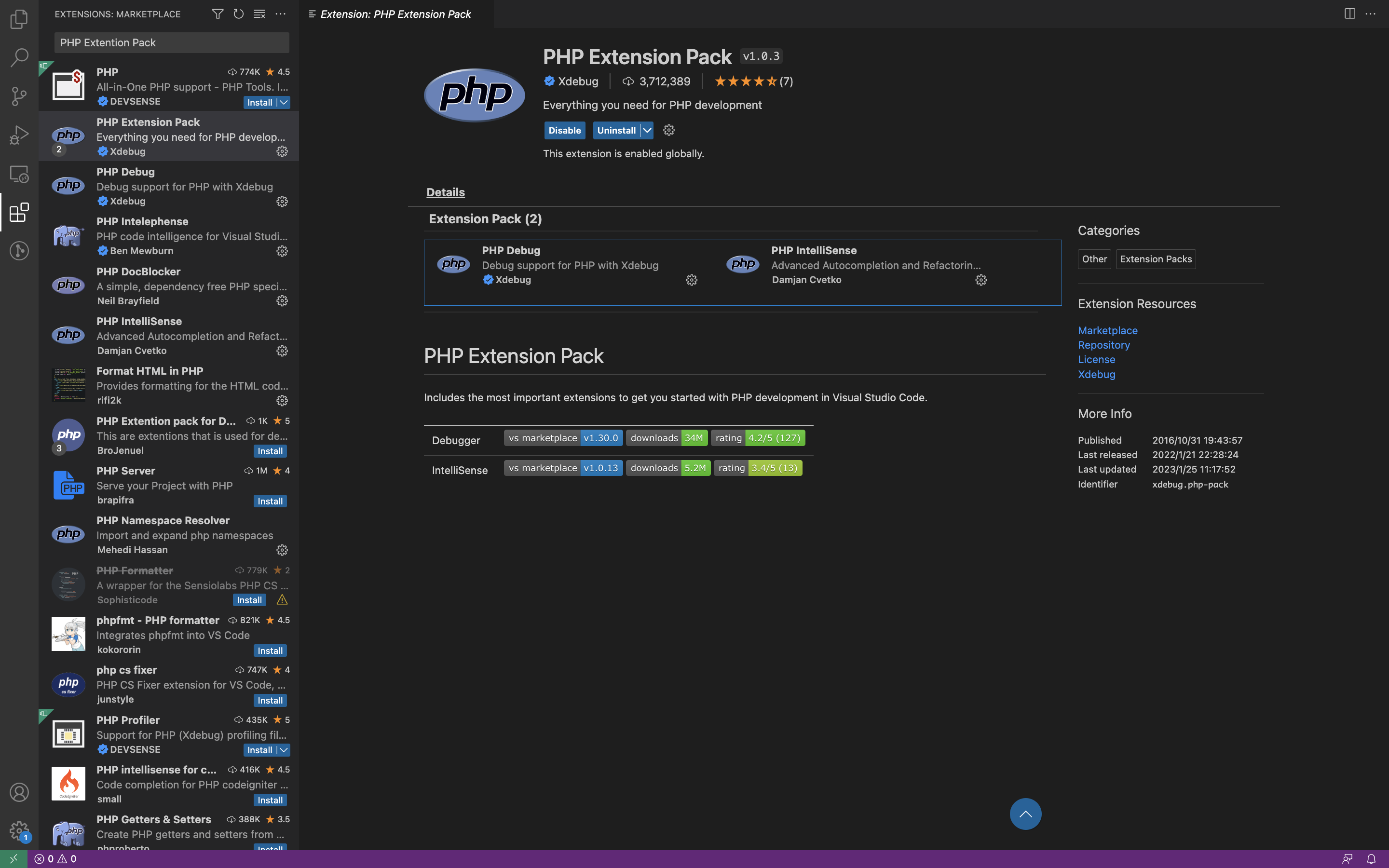View warning icon on PHP Formatter
This screenshot has height=868, width=1389.
(282, 600)
